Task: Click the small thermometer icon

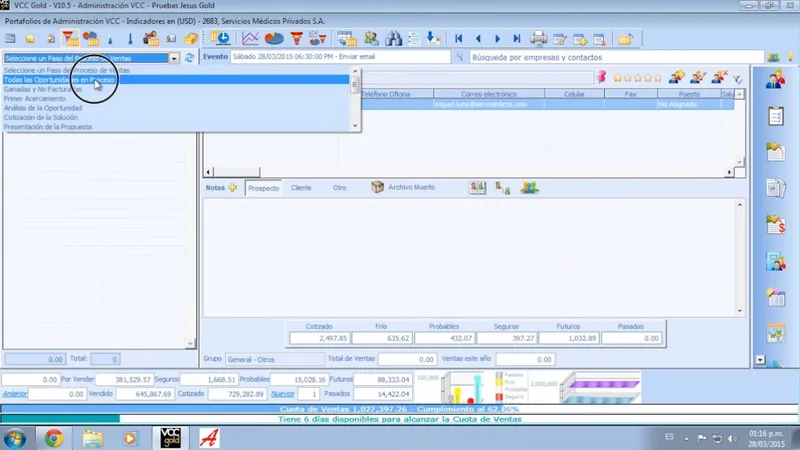Action: click(x=110, y=39)
